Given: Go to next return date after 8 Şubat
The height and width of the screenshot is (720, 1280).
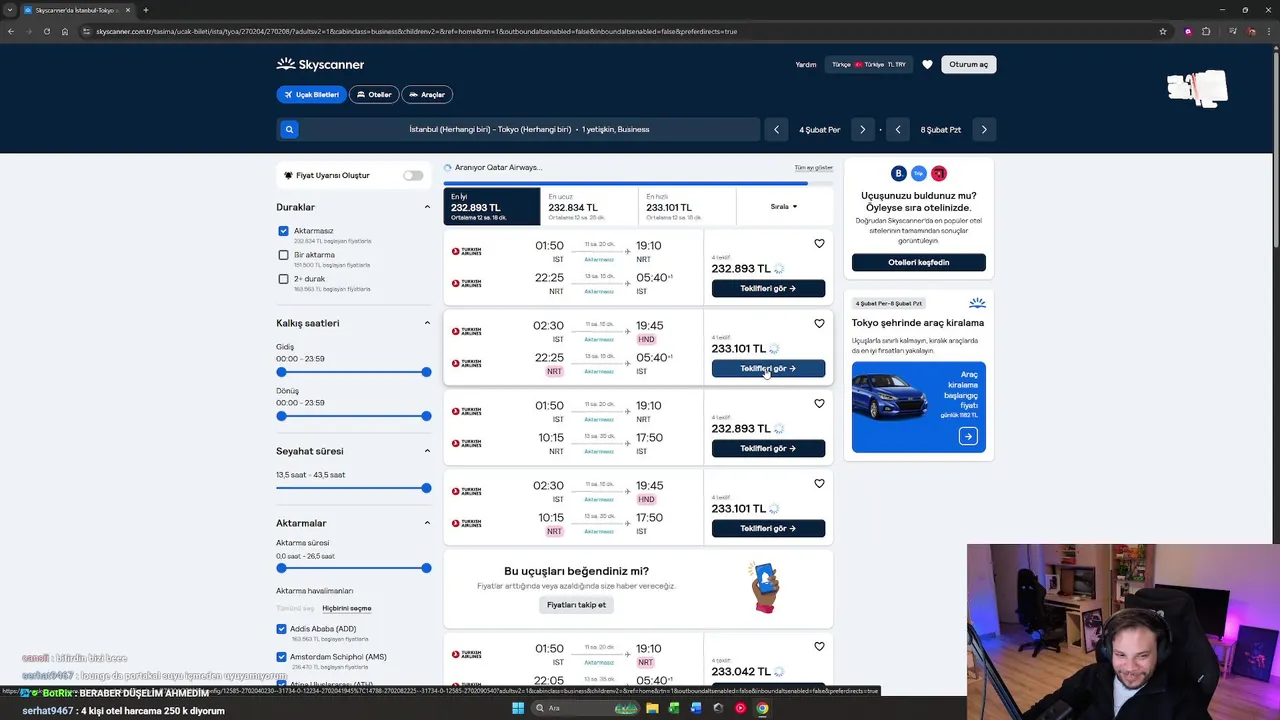Looking at the screenshot, I should point(984,129).
